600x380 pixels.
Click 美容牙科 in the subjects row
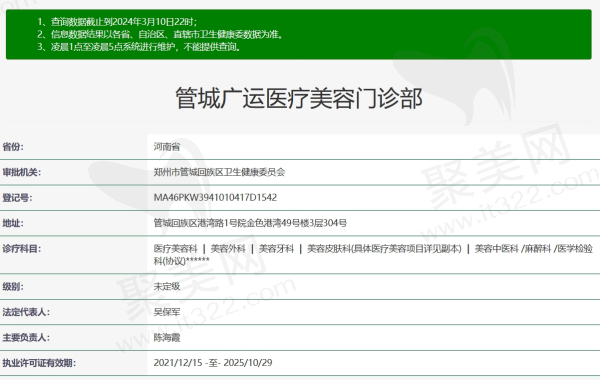coord(276,249)
